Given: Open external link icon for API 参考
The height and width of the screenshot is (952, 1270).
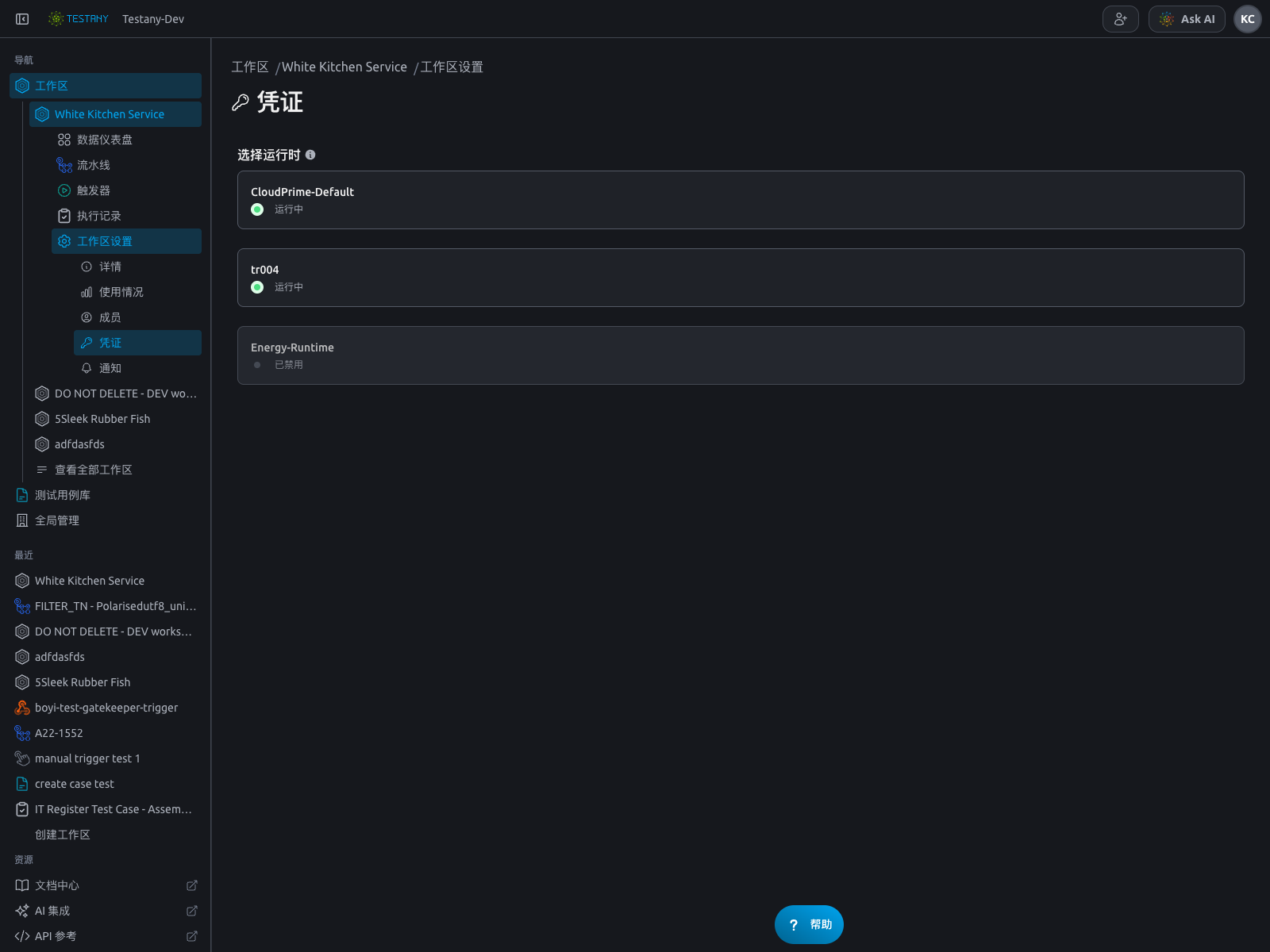Looking at the screenshot, I should (191, 936).
